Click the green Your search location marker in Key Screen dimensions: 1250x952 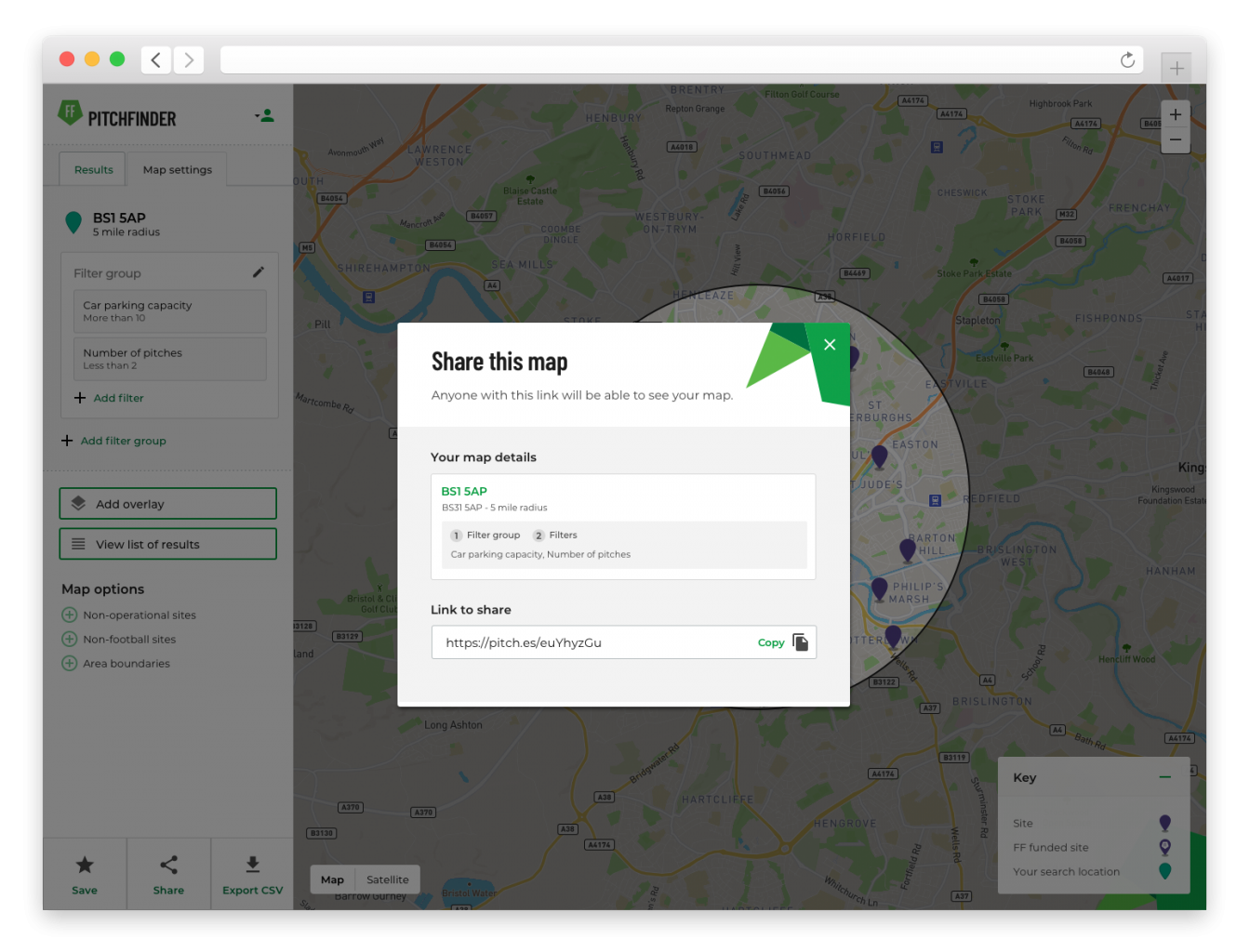[1165, 871]
